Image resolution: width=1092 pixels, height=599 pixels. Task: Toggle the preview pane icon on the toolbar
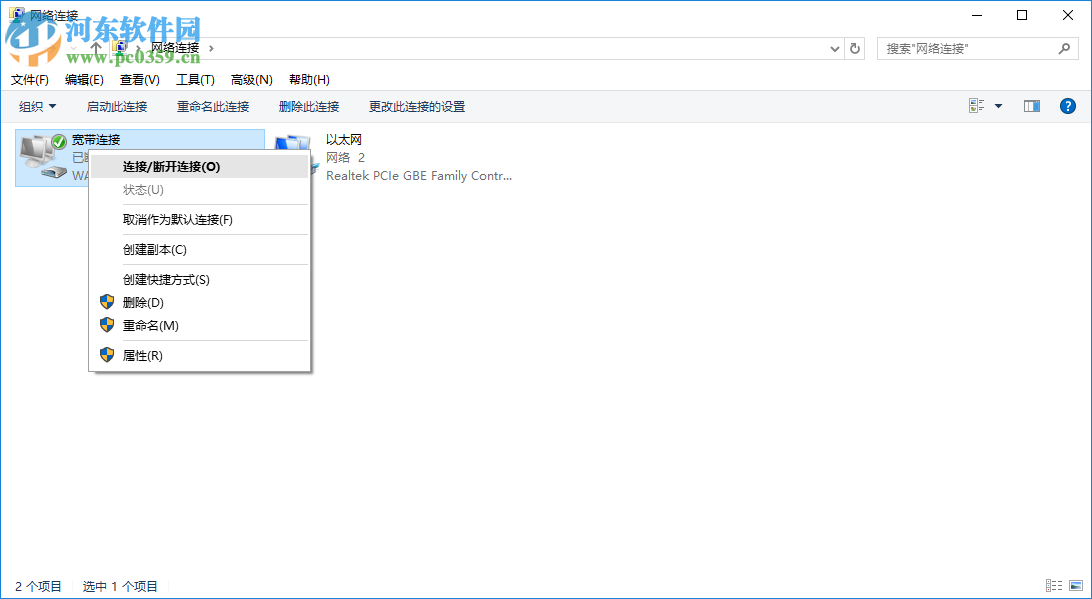pos(1031,106)
